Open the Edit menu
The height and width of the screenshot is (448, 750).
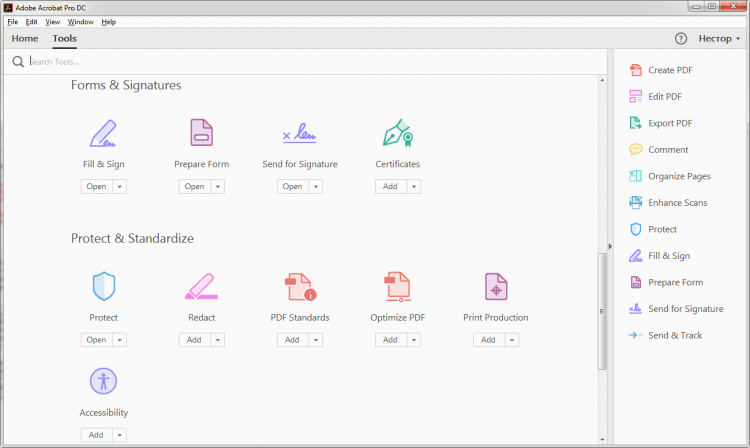coord(32,22)
